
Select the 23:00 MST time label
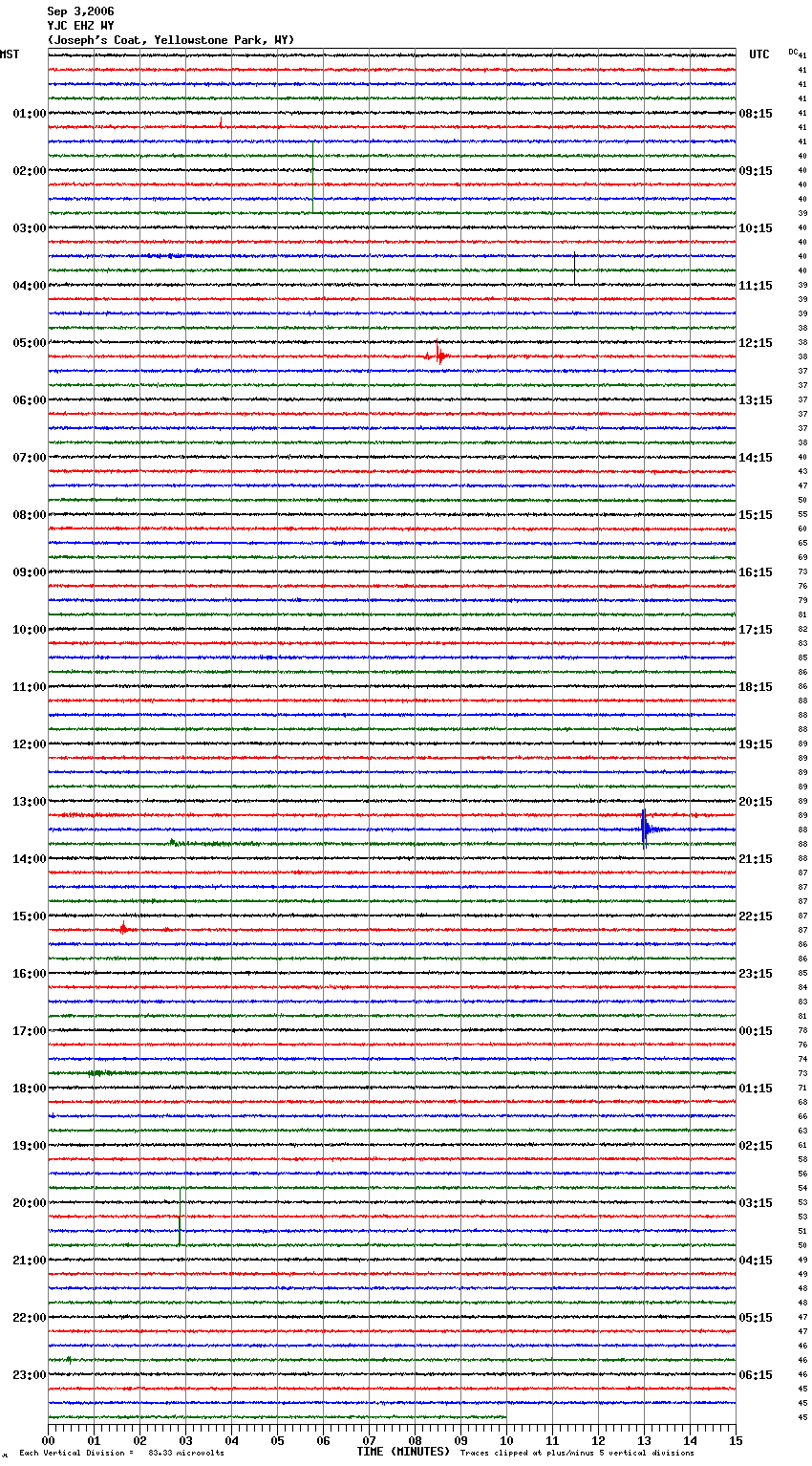point(30,1375)
